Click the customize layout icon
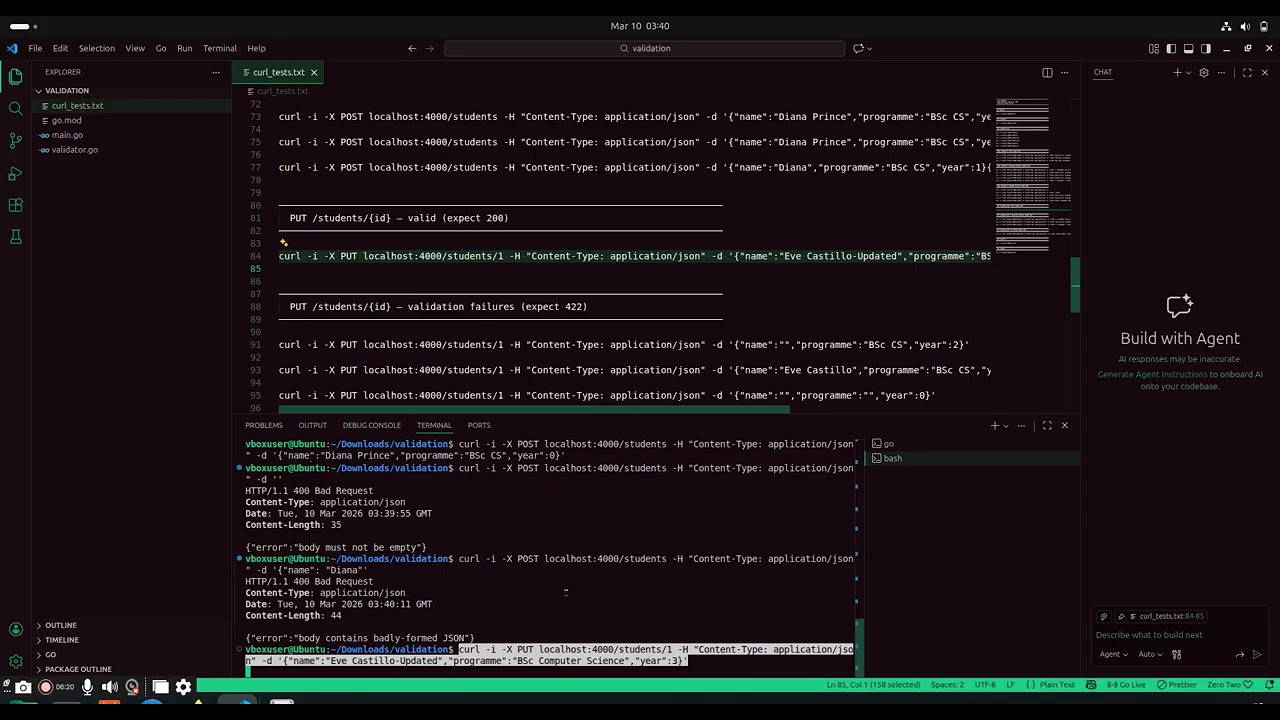Image resolution: width=1280 pixels, height=720 pixels. pos(1154,48)
